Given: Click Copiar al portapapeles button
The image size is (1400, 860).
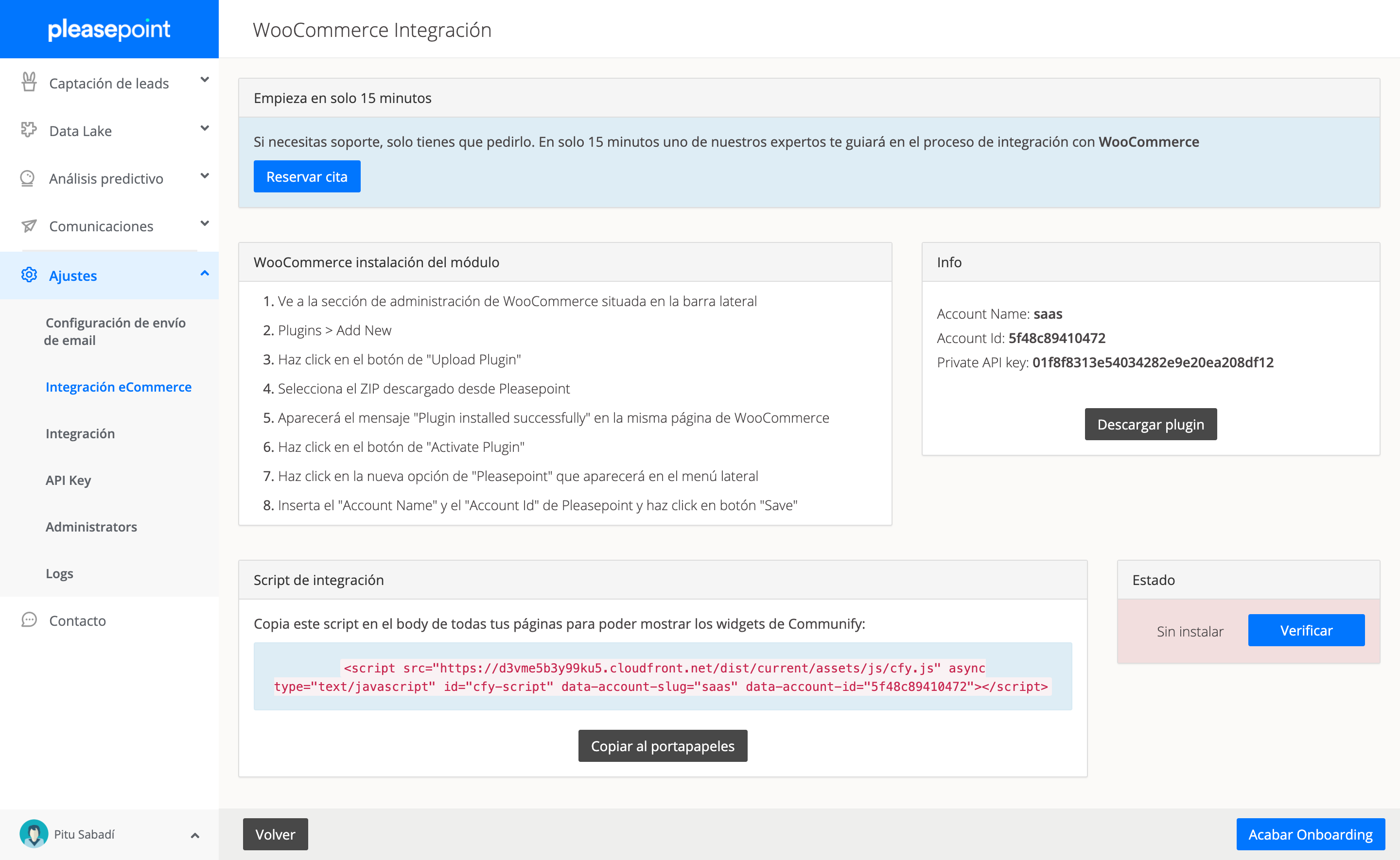Looking at the screenshot, I should pyautogui.click(x=662, y=746).
